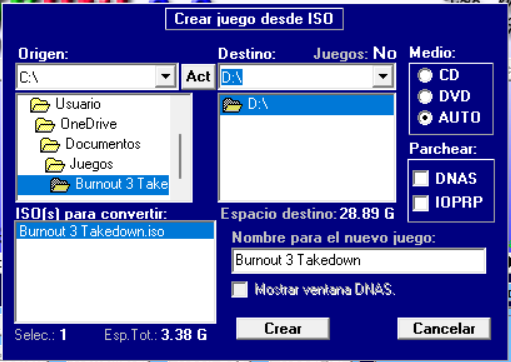Click the Origen tree vertical scrollbar thumb

(x=180, y=156)
